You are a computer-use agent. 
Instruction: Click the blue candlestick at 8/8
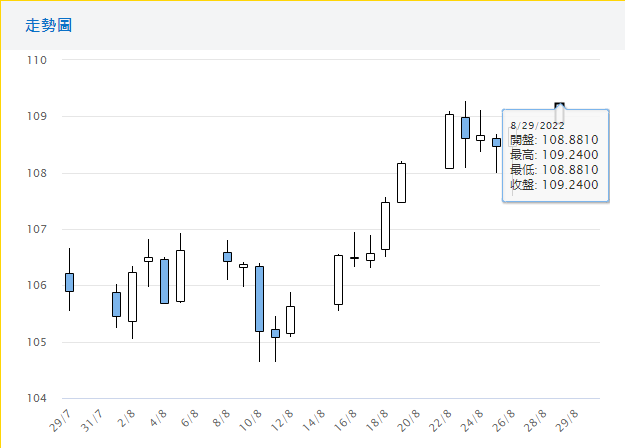[x=227, y=257]
